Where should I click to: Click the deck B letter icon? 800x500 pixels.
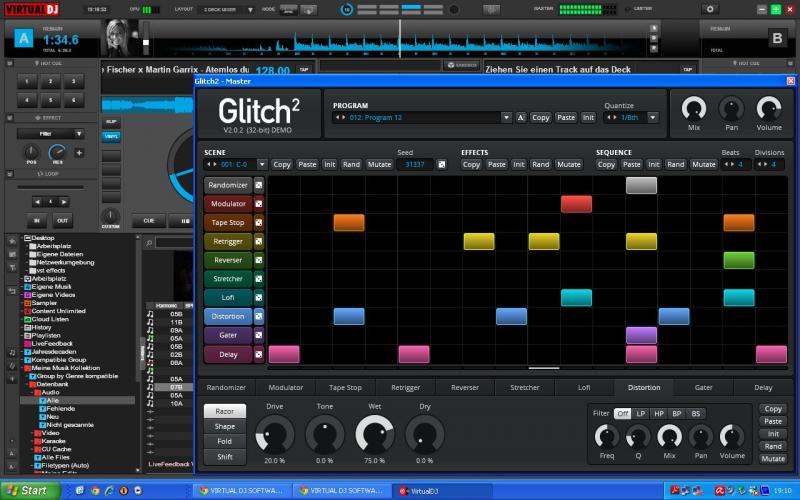pos(777,38)
